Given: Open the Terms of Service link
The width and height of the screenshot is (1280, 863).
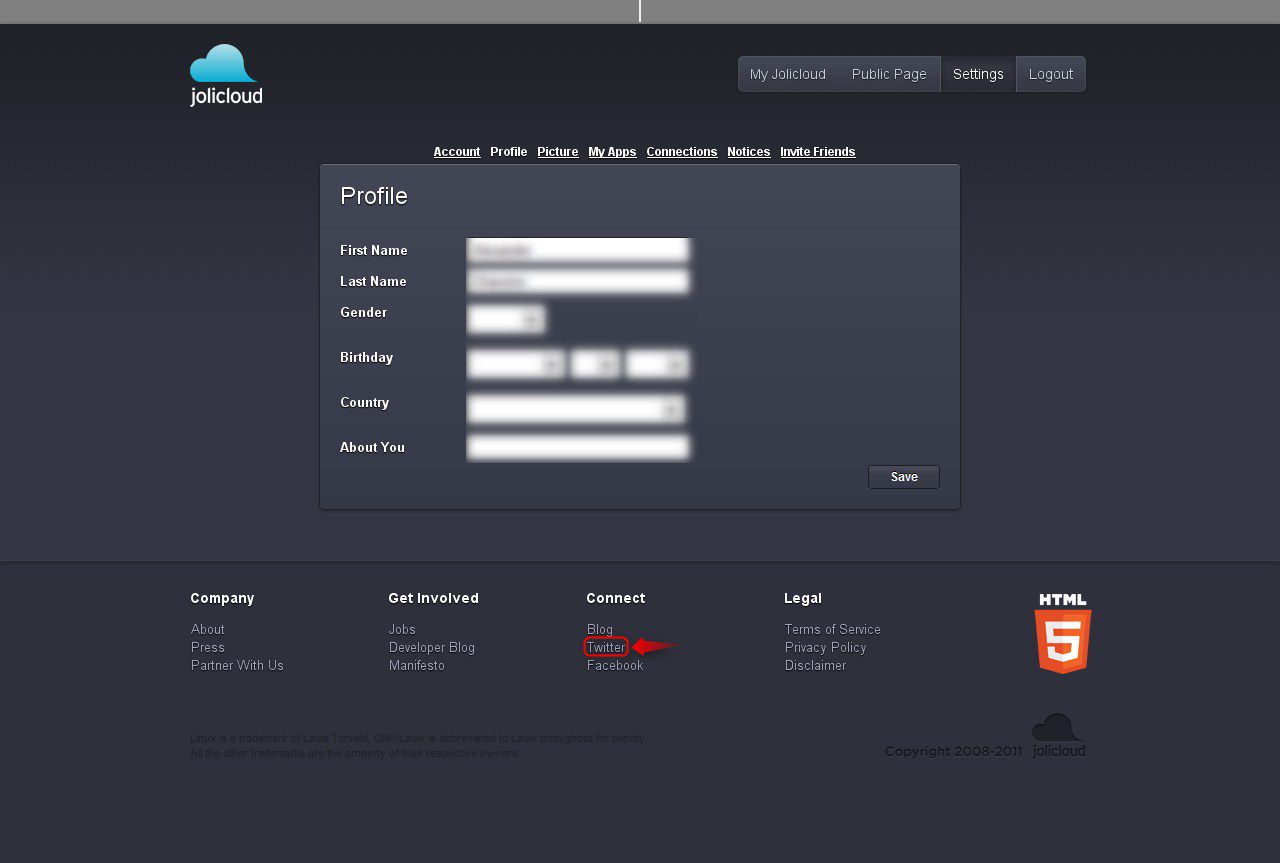Looking at the screenshot, I should pyautogui.click(x=832, y=630).
